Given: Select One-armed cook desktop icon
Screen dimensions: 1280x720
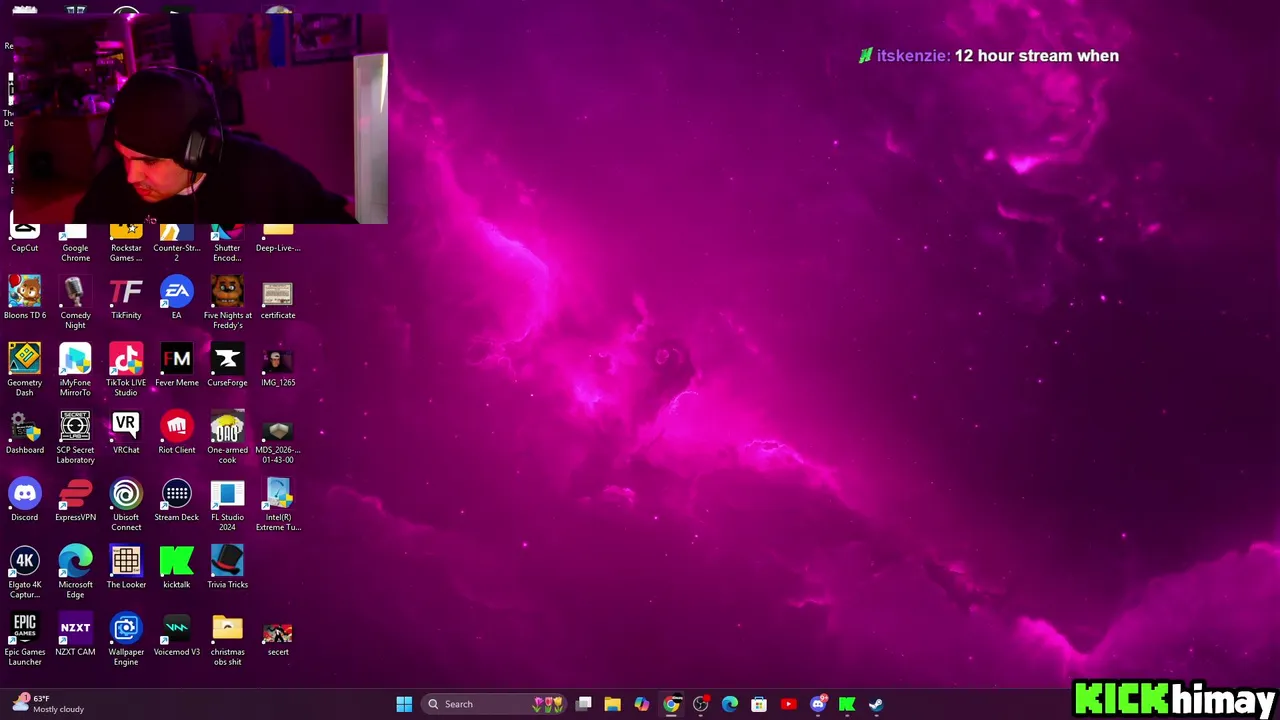Looking at the screenshot, I should 227,438.
